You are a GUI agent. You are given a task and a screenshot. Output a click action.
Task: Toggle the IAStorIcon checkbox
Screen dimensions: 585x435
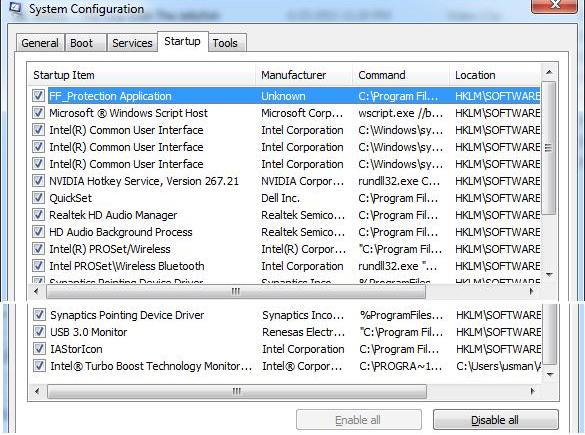pyautogui.click(x=40, y=349)
